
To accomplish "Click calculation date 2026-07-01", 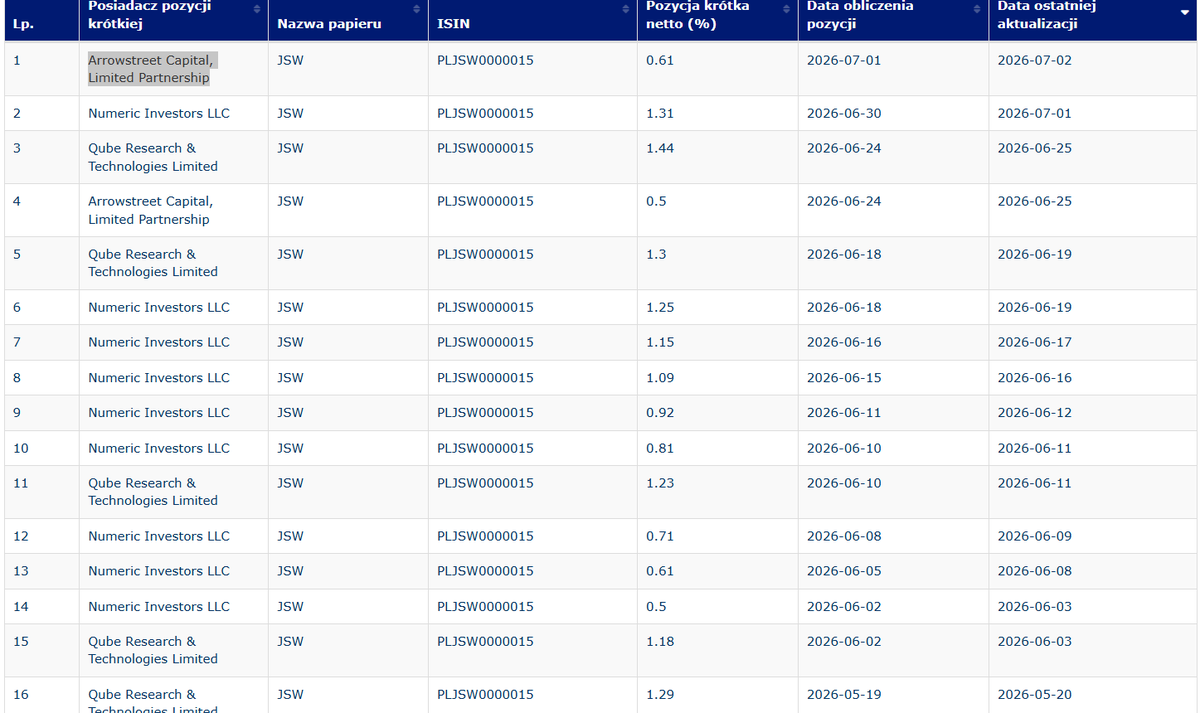I will (844, 60).
